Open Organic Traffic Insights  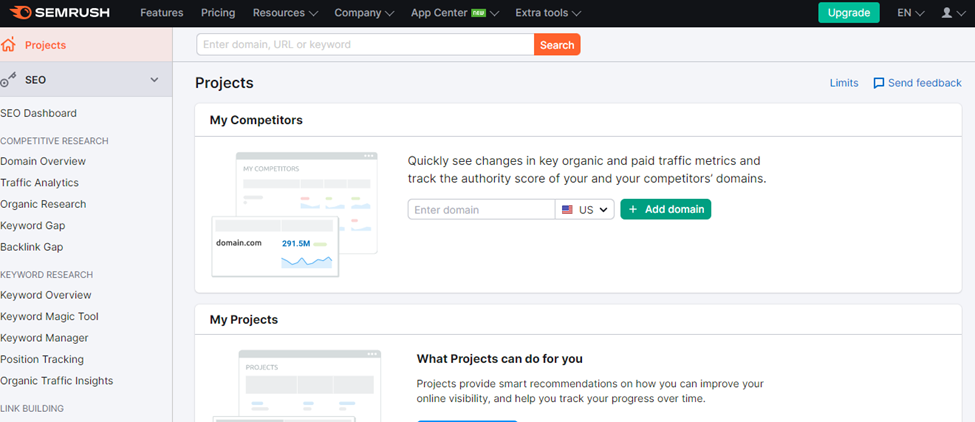pyautogui.click(x=57, y=380)
